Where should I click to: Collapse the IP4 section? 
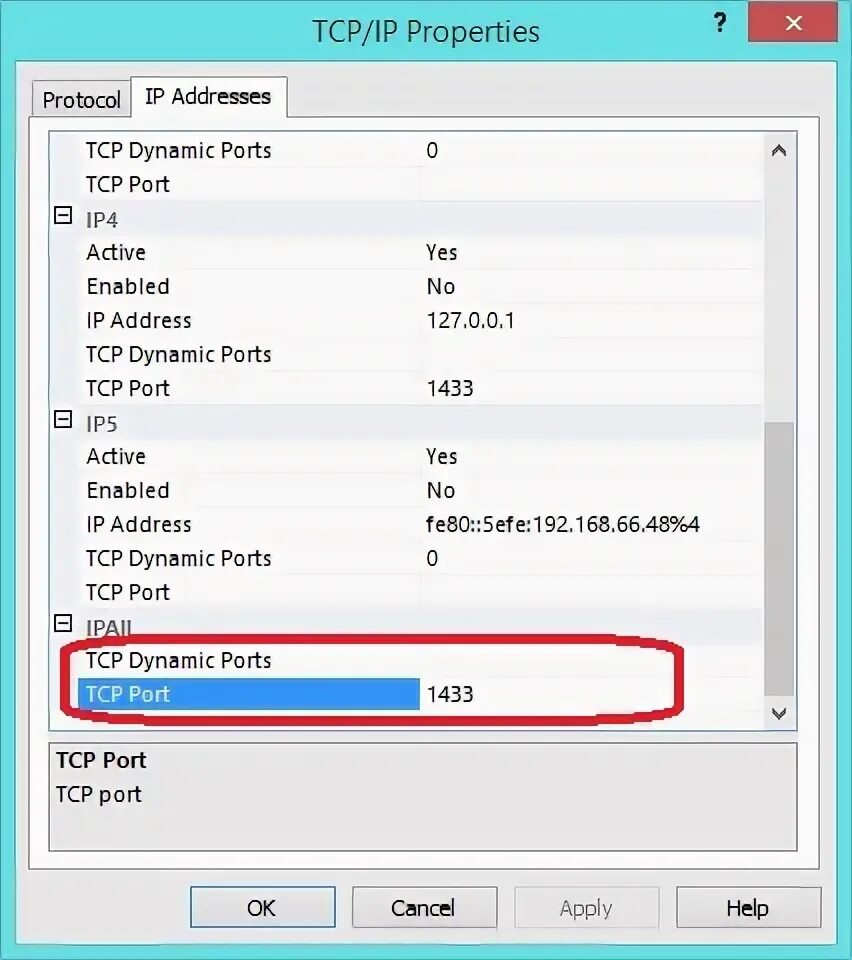(62, 214)
